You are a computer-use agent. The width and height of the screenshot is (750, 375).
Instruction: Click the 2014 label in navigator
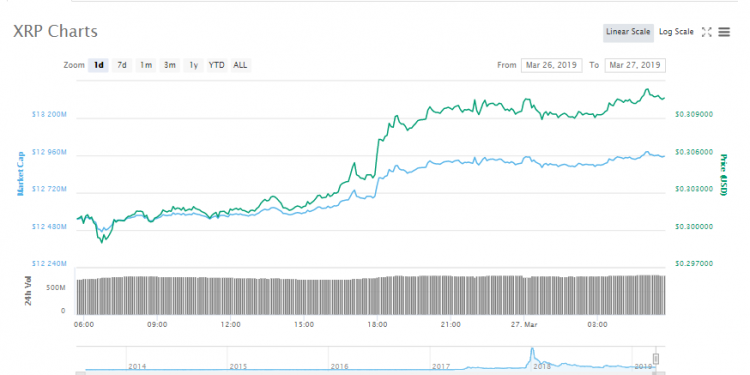[136, 366]
